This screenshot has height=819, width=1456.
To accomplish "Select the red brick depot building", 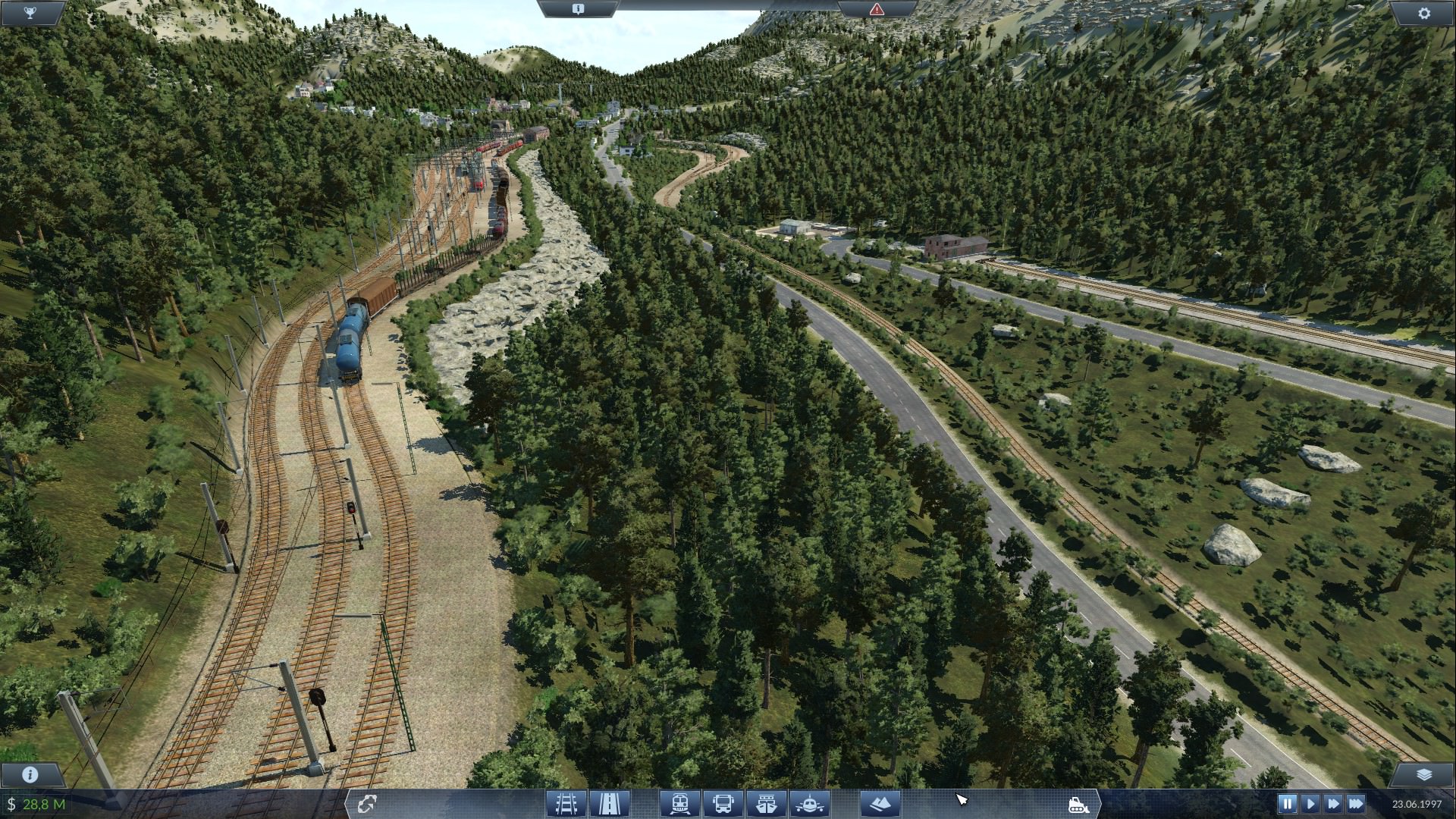I will 956,246.
